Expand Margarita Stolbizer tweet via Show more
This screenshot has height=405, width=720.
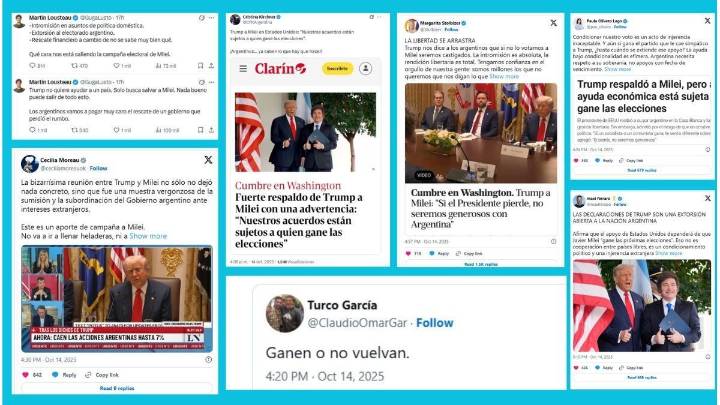coord(504,76)
